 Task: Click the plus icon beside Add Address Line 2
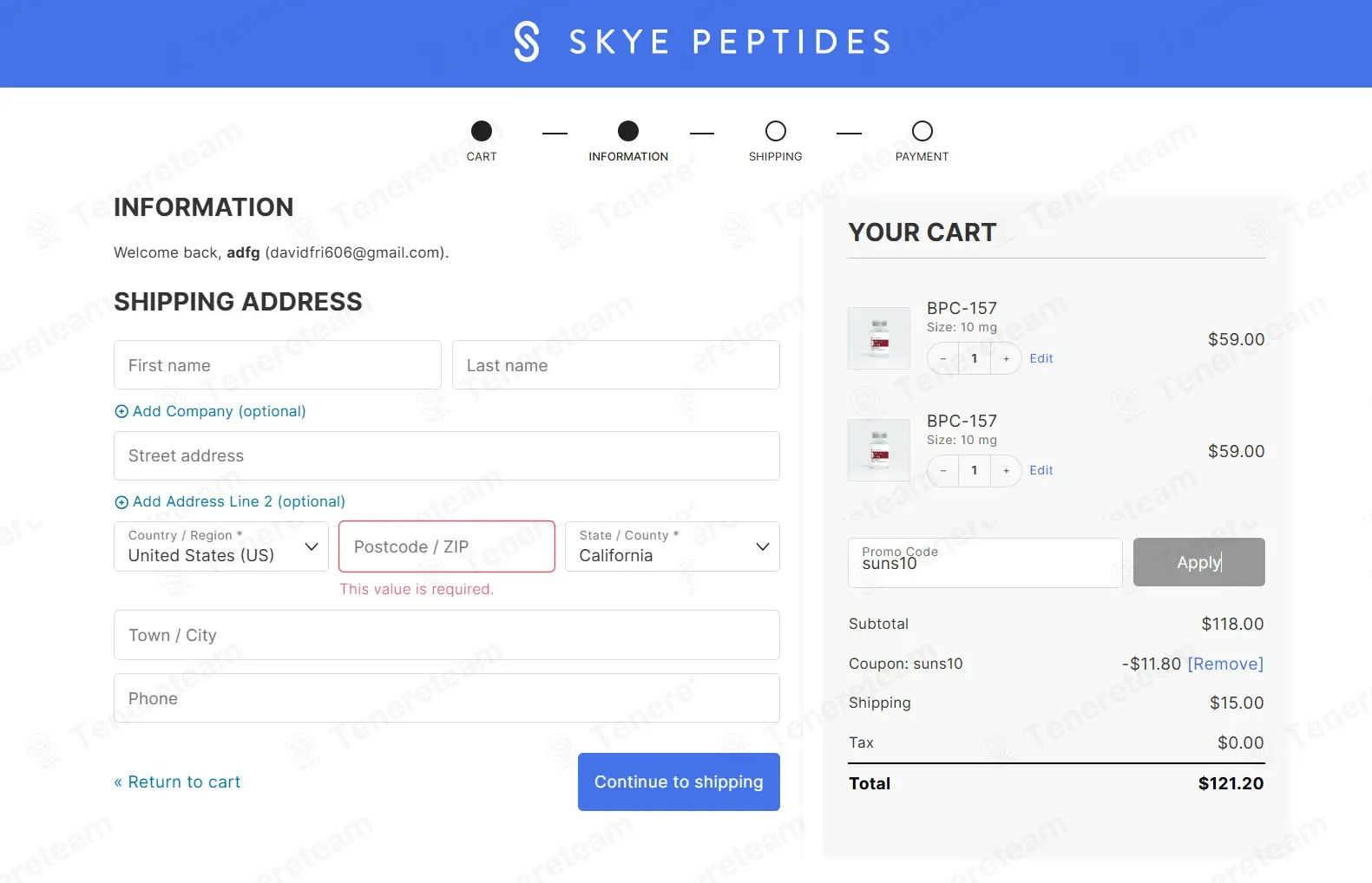[x=121, y=502]
